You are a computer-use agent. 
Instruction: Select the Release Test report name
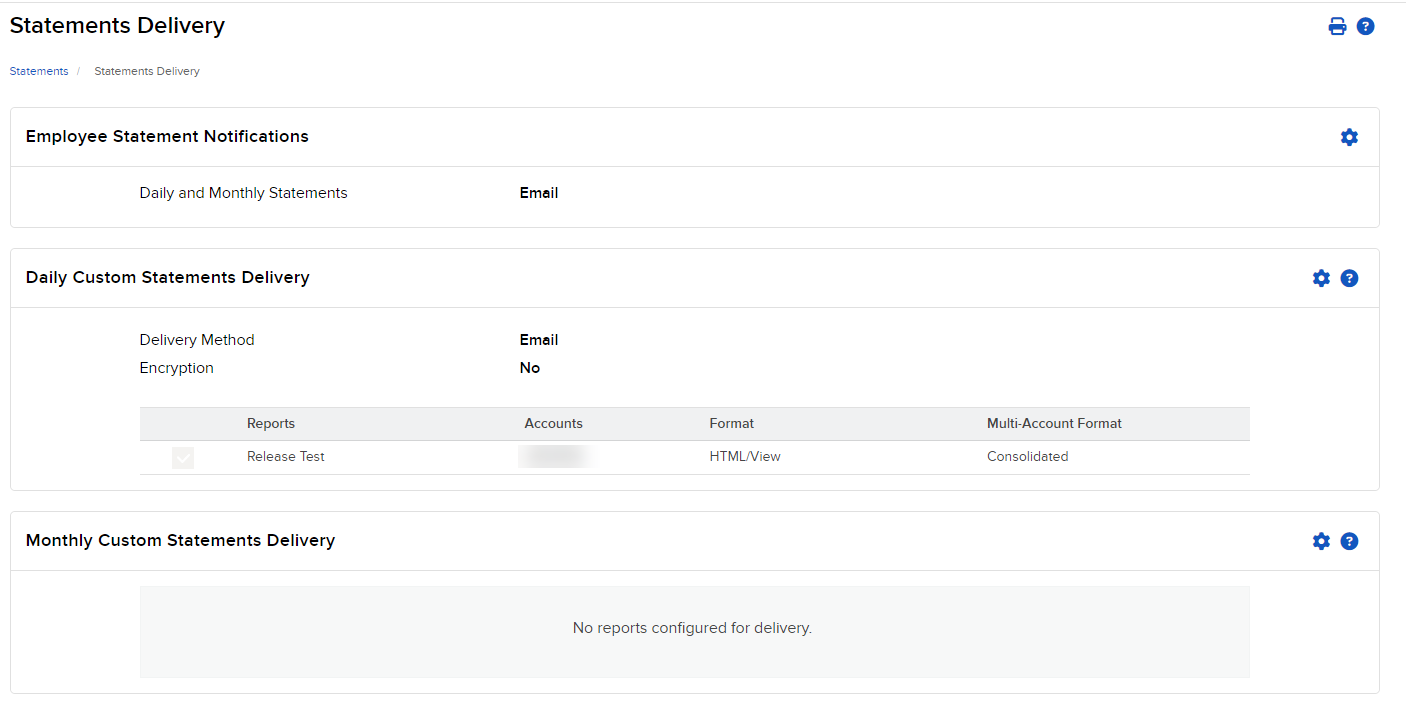pos(285,456)
